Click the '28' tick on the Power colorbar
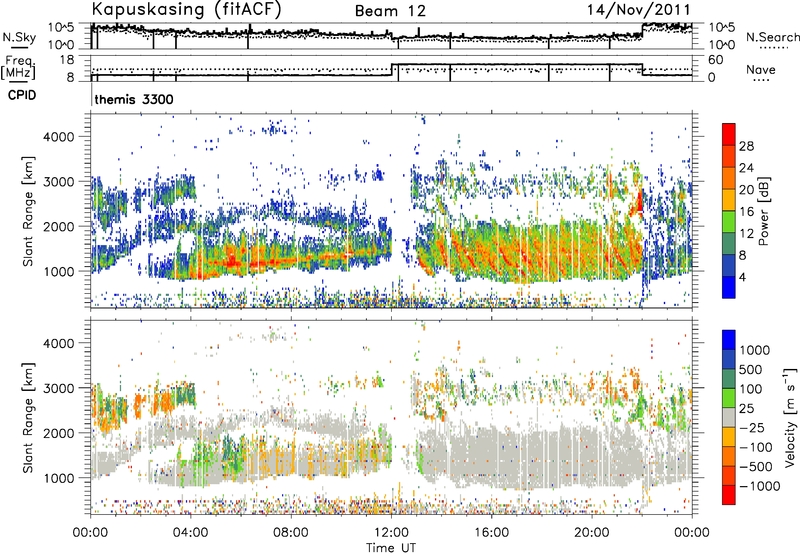The height and width of the screenshot is (554, 800). [x=746, y=146]
